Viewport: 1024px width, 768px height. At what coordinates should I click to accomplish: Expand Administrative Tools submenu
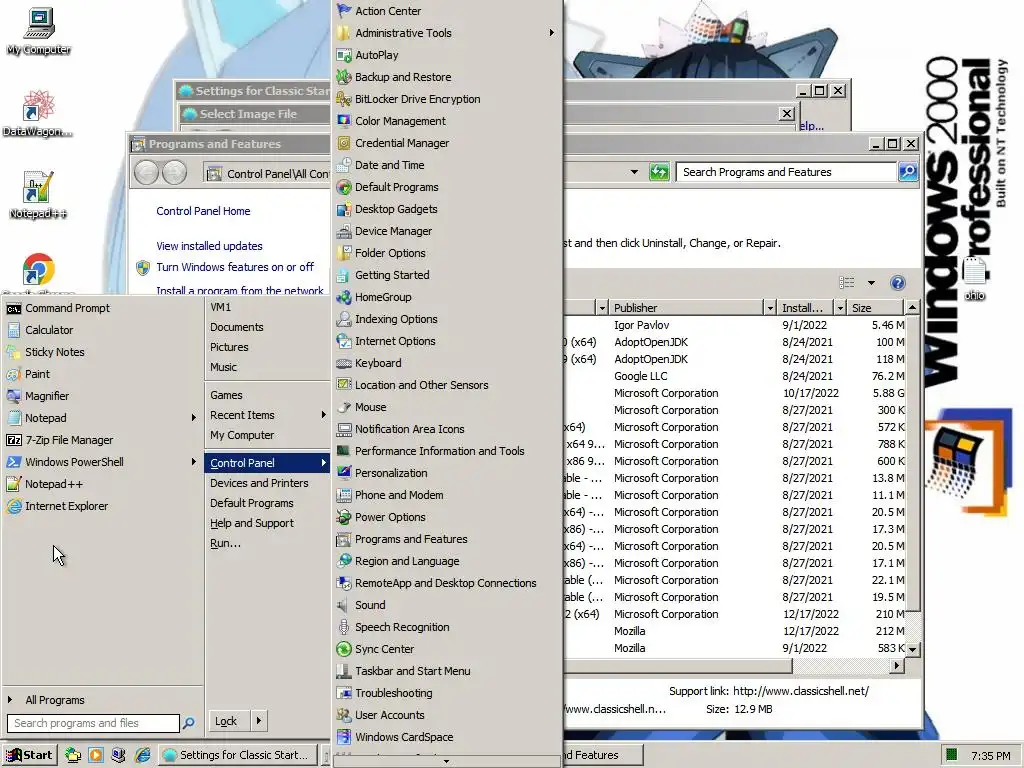pyautogui.click(x=552, y=33)
